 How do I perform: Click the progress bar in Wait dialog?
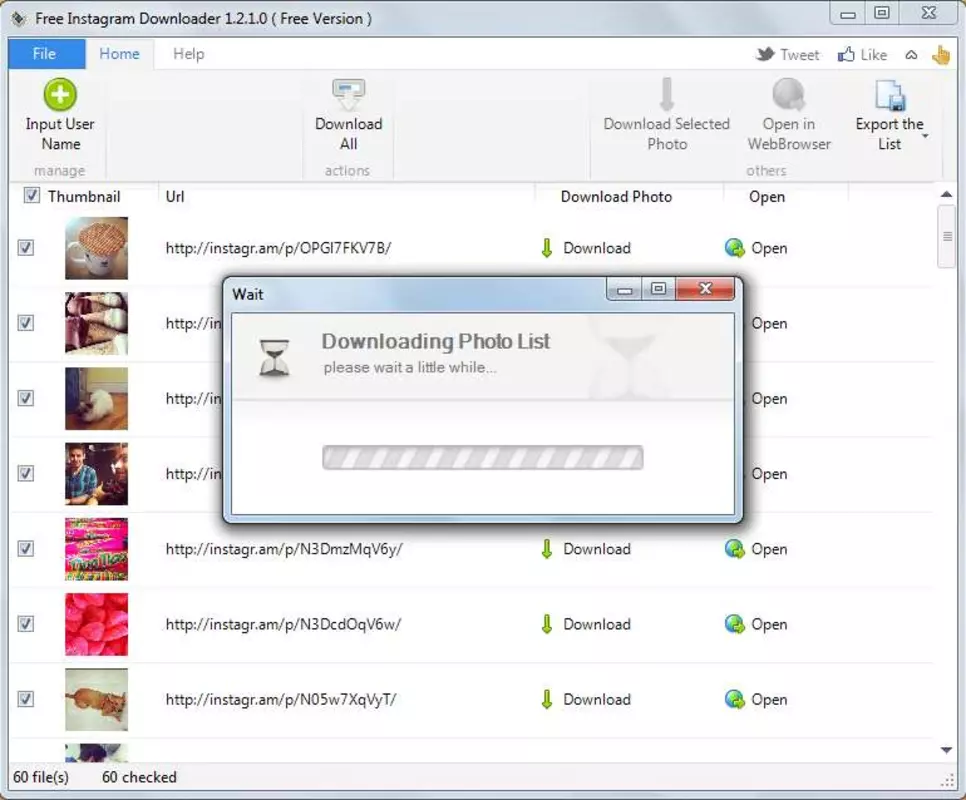coord(482,458)
